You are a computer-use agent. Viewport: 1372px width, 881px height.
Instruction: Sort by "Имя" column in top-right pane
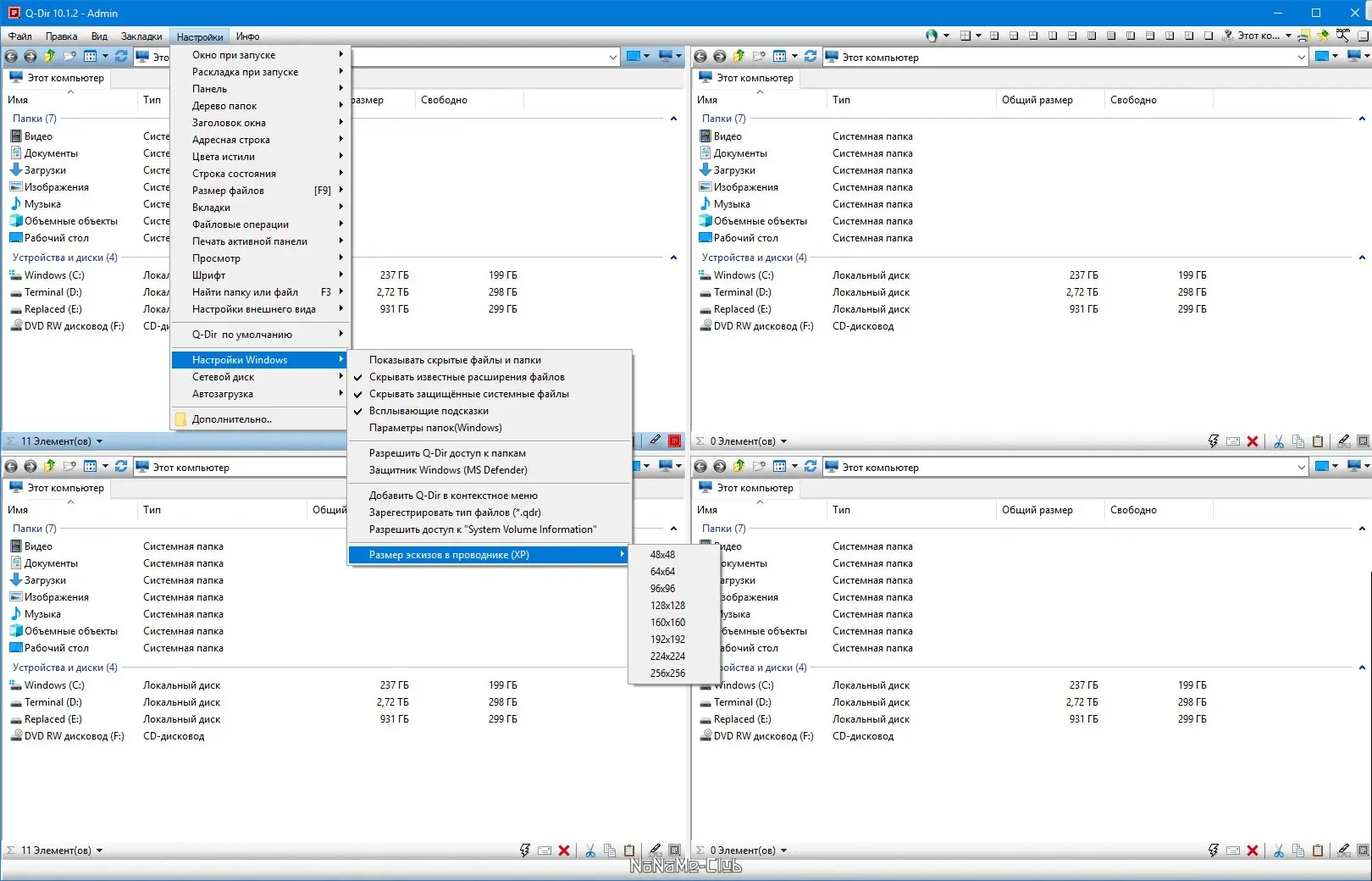(759, 100)
